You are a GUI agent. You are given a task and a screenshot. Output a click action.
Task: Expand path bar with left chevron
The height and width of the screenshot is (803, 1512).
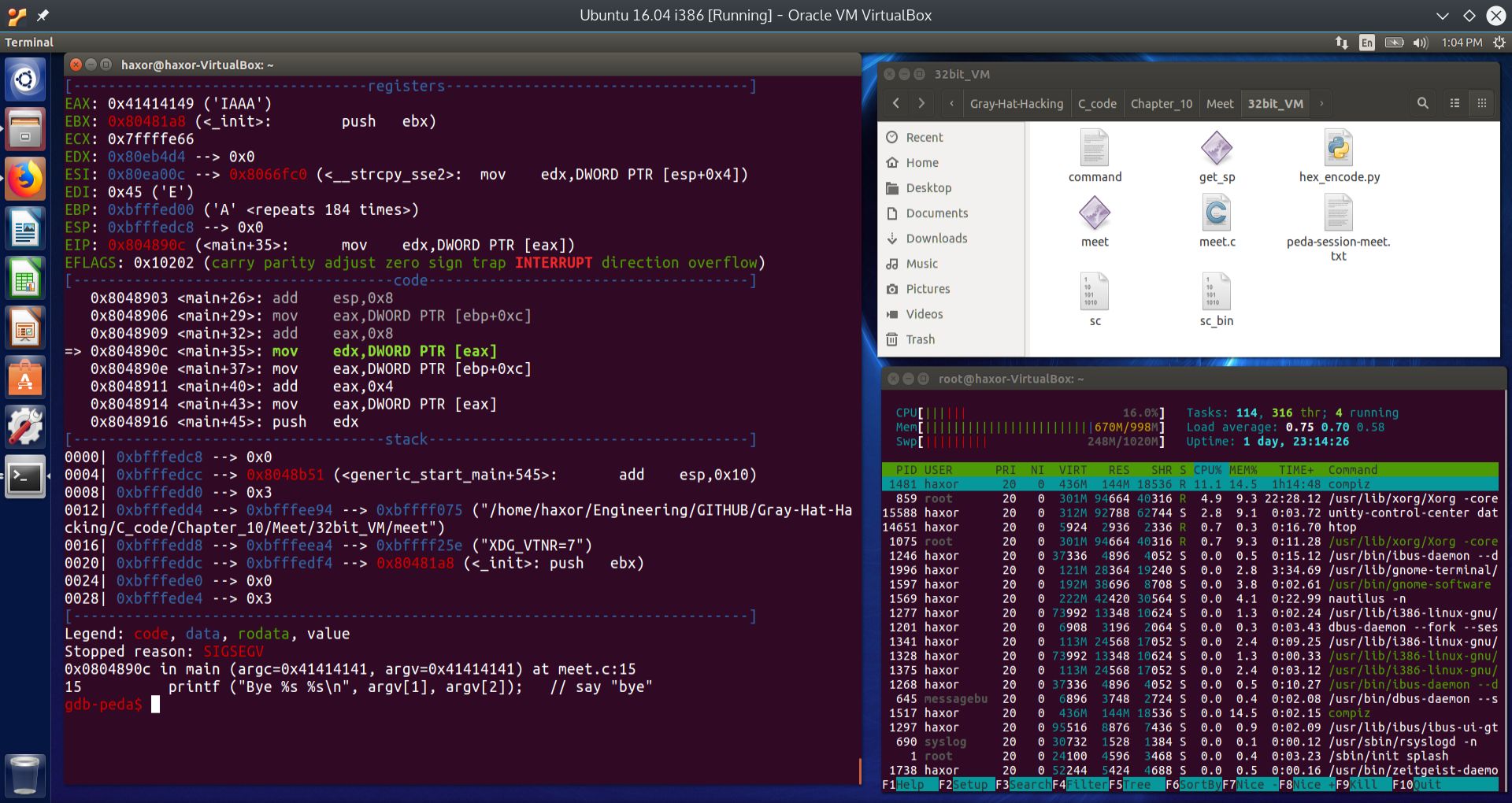[951, 103]
